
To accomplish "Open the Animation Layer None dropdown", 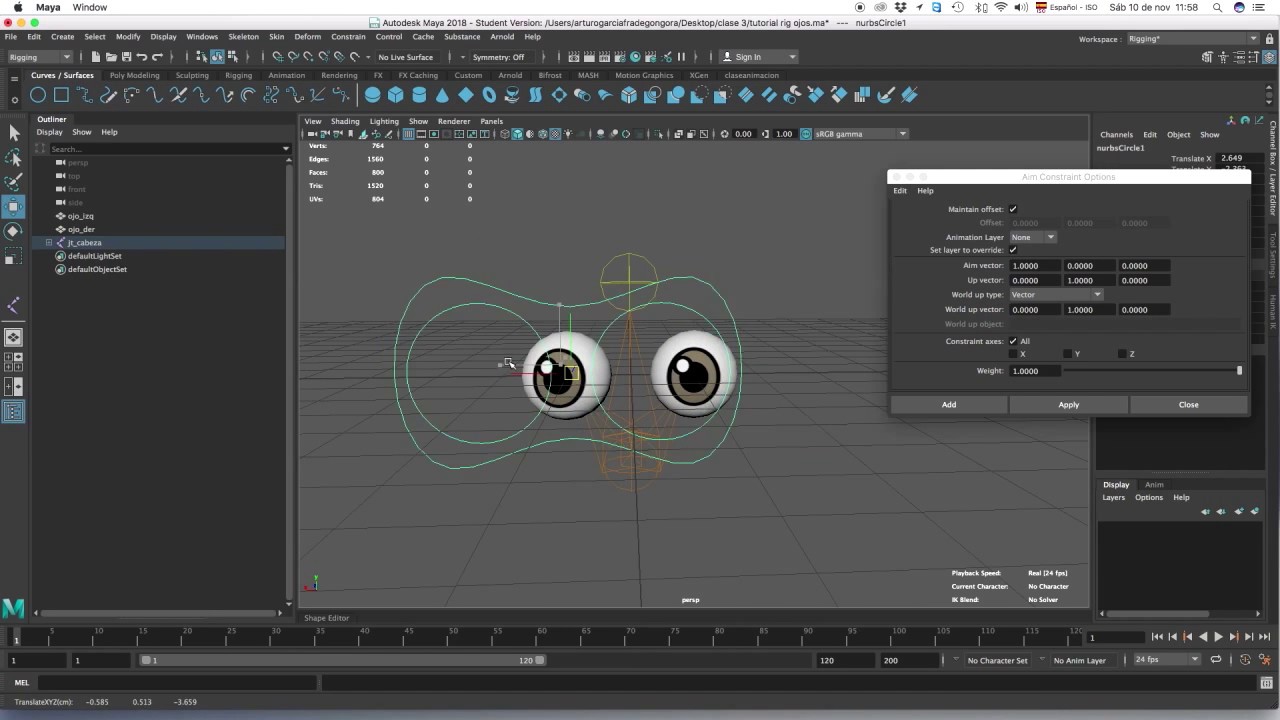I will pos(1033,237).
